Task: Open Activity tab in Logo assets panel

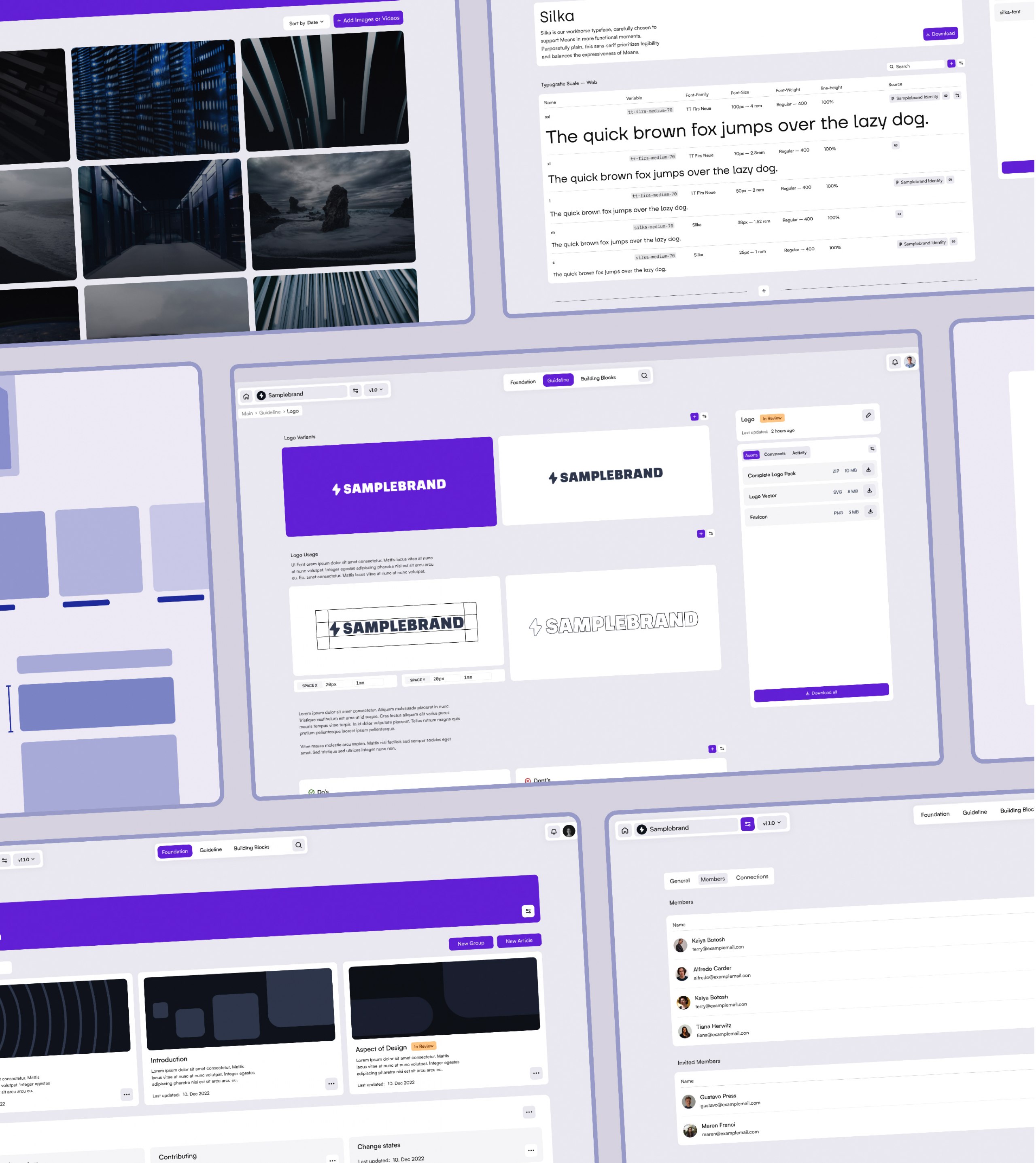Action: 800,453
